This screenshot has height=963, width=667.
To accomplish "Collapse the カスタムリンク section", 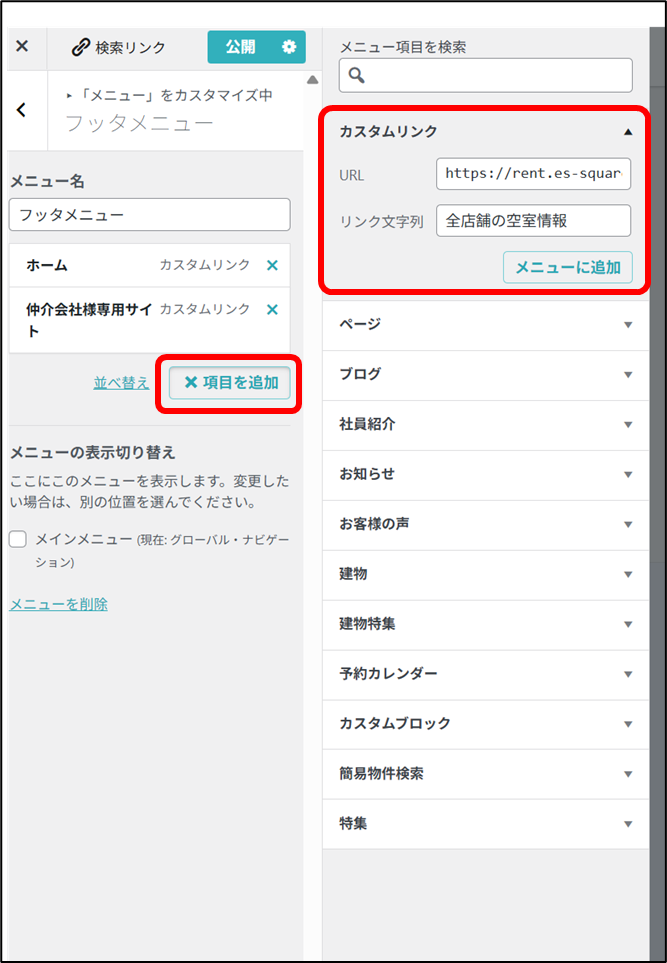I will click(627, 131).
